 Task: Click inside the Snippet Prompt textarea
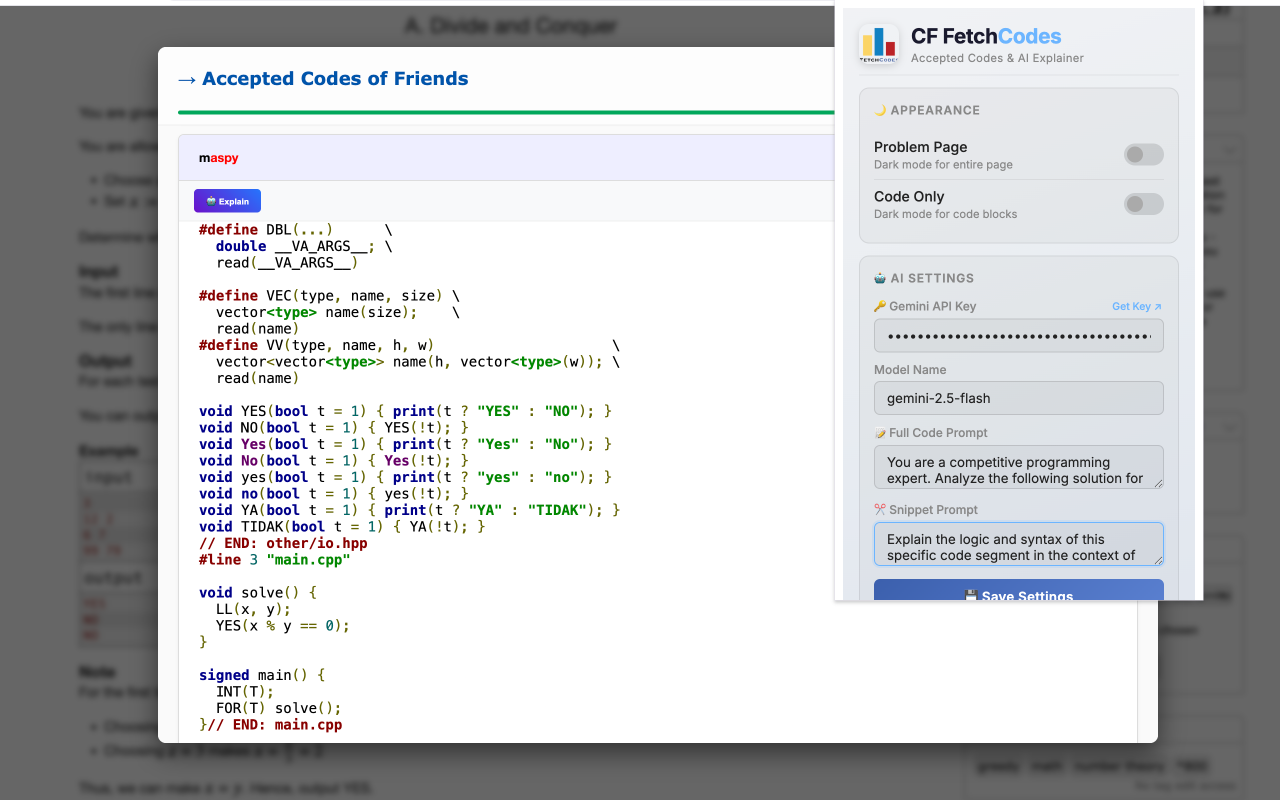[x=1019, y=544]
